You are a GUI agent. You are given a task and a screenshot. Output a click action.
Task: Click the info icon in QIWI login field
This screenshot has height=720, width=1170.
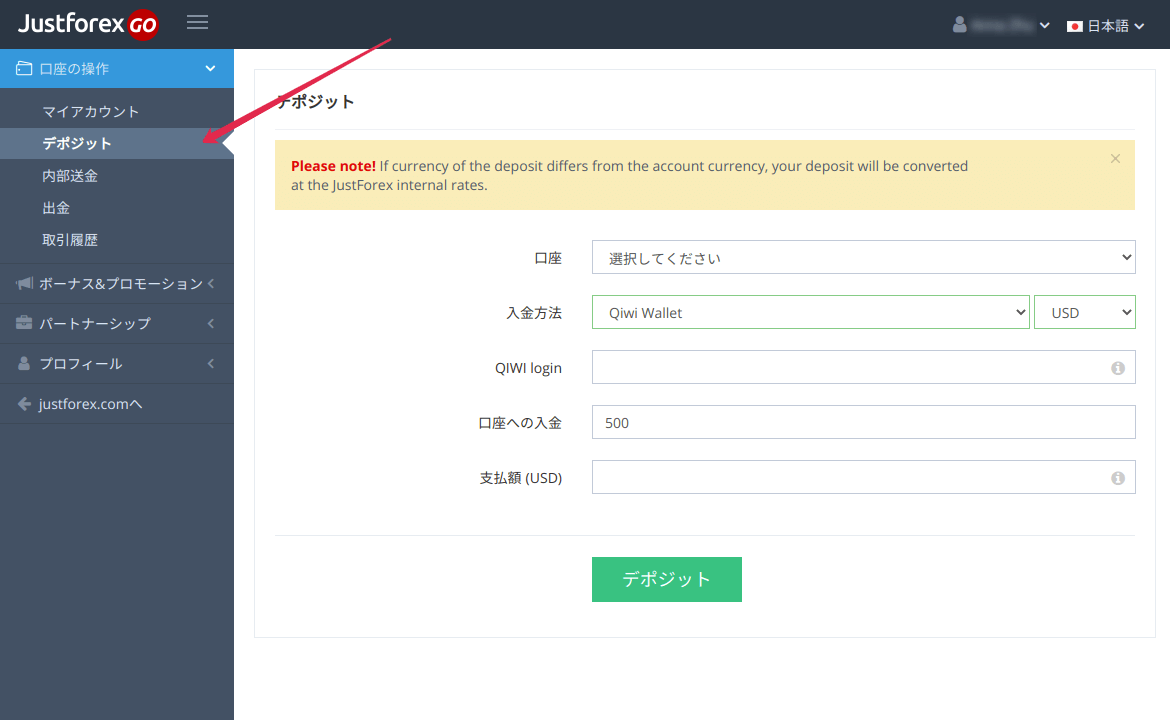pos(1118,368)
